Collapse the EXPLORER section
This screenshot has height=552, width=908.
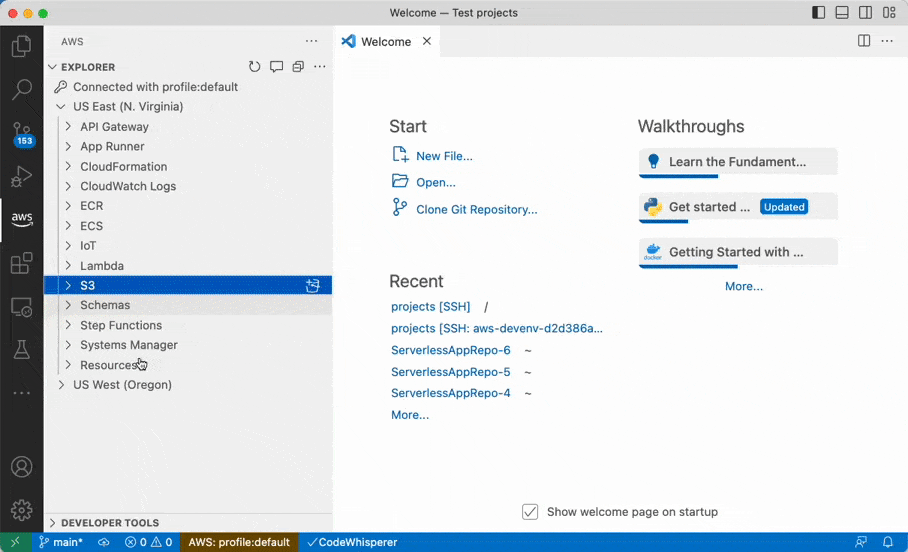tap(53, 67)
